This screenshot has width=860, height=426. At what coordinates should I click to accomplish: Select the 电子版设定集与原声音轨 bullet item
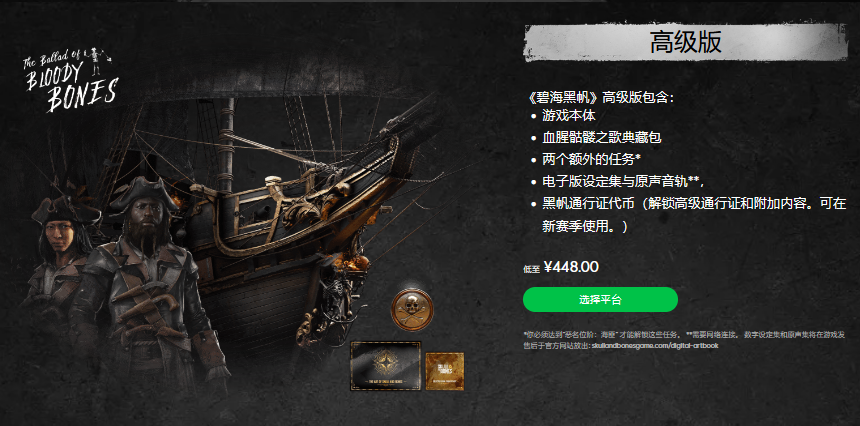tap(623, 181)
